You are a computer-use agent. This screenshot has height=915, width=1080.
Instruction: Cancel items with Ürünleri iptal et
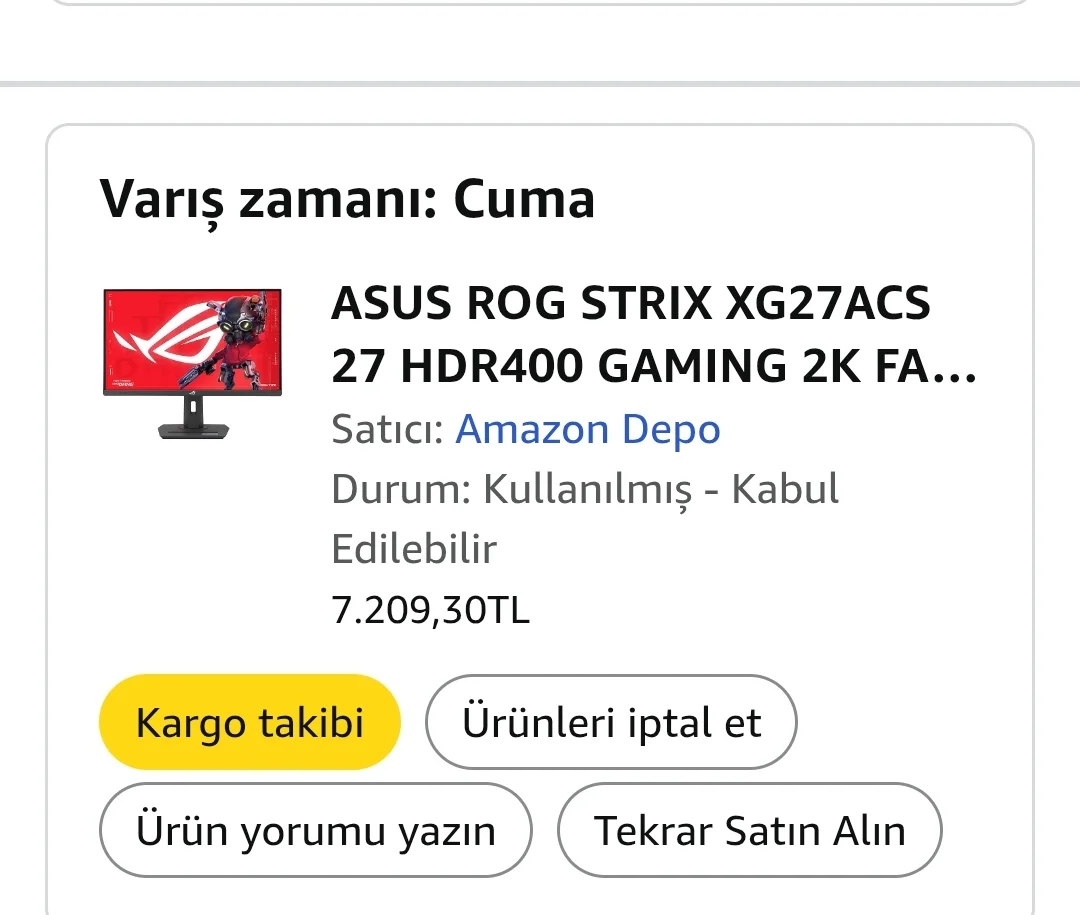click(611, 722)
